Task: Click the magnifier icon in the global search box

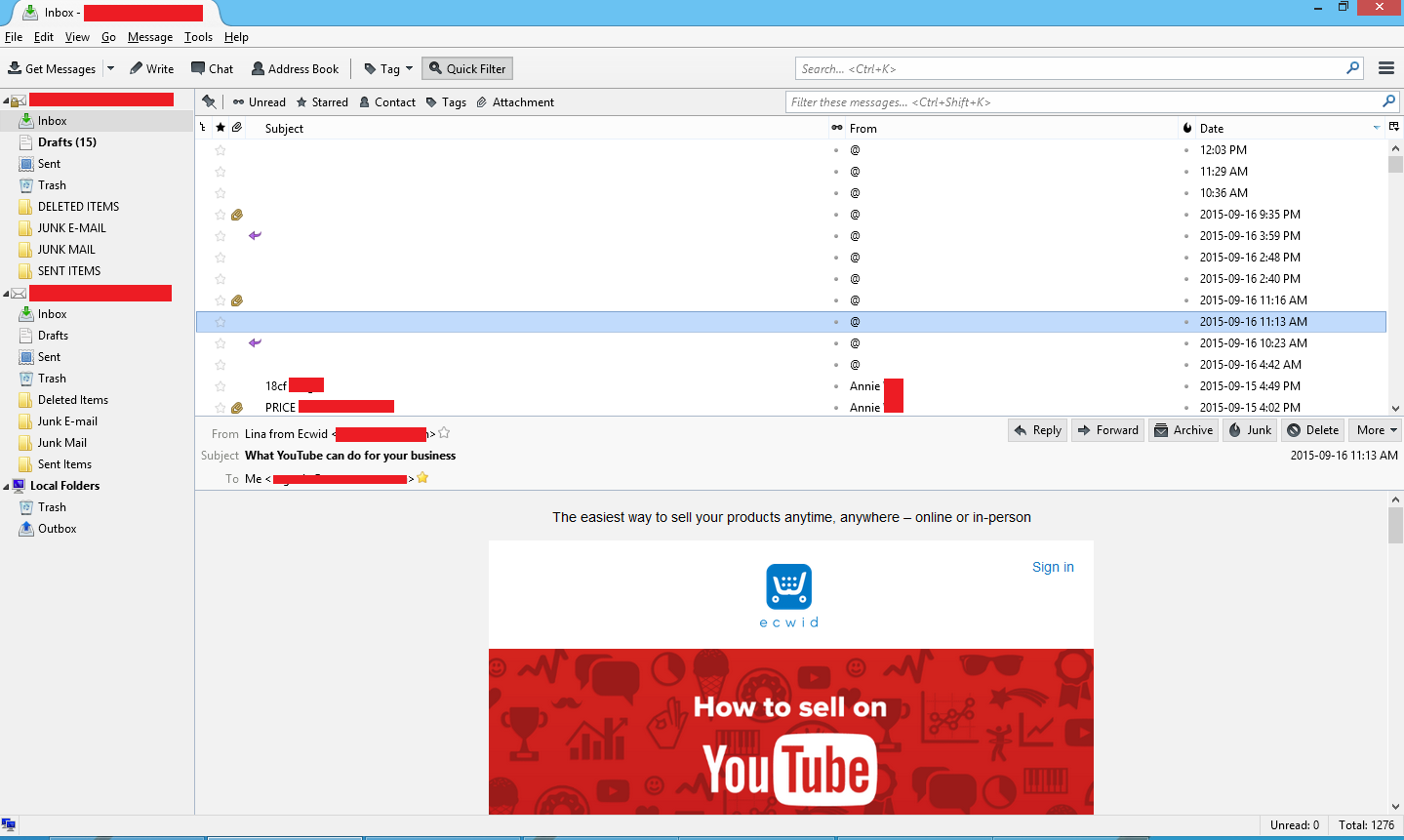Action: 1352,68
